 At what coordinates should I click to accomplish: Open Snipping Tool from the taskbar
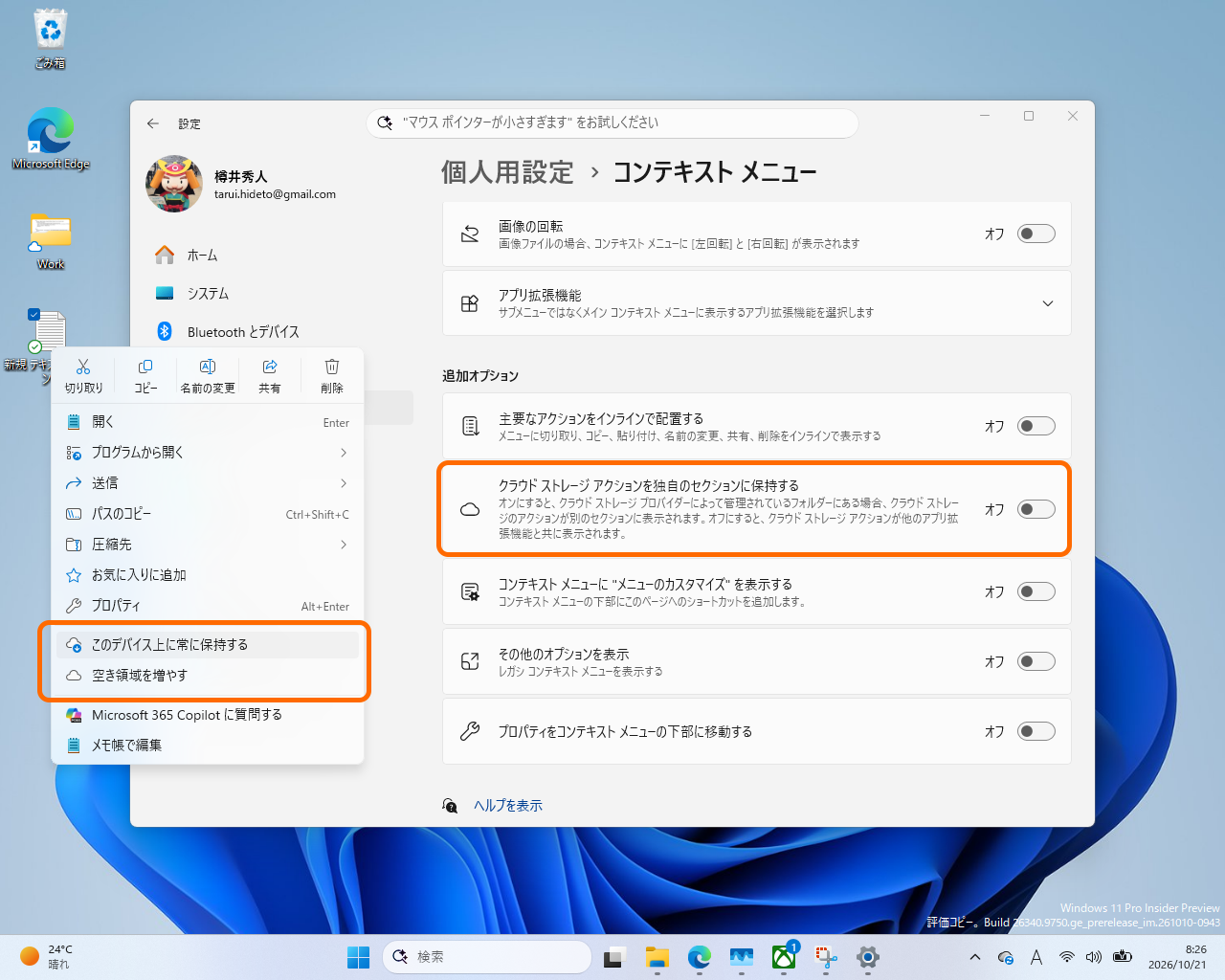826,957
